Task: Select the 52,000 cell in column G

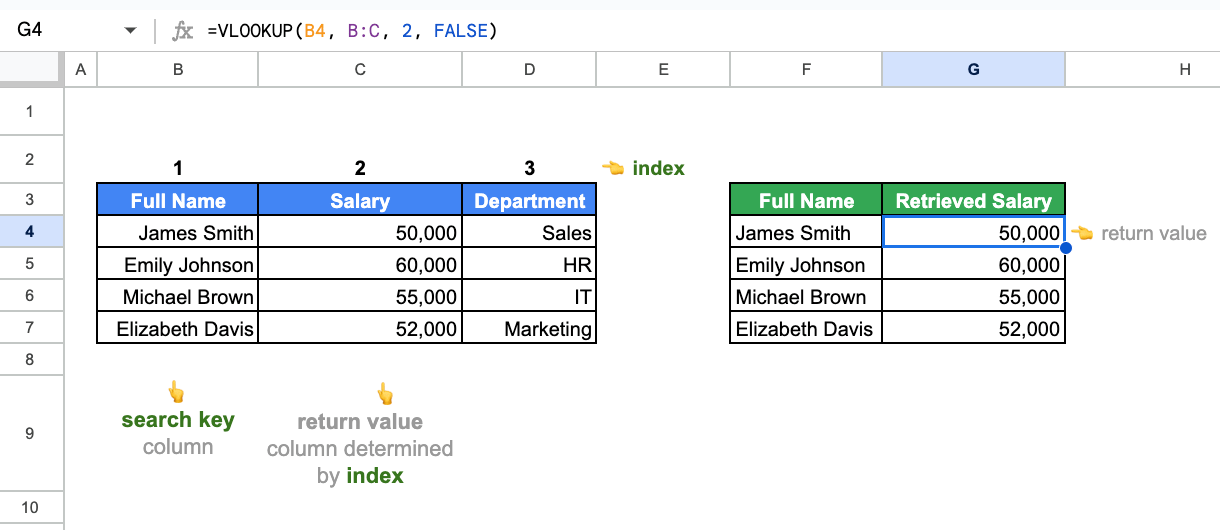Action: (974, 328)
